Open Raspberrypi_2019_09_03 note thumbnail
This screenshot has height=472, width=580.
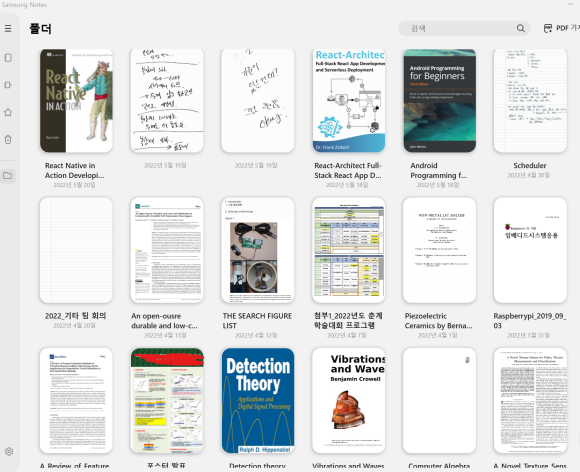[530, 250]
